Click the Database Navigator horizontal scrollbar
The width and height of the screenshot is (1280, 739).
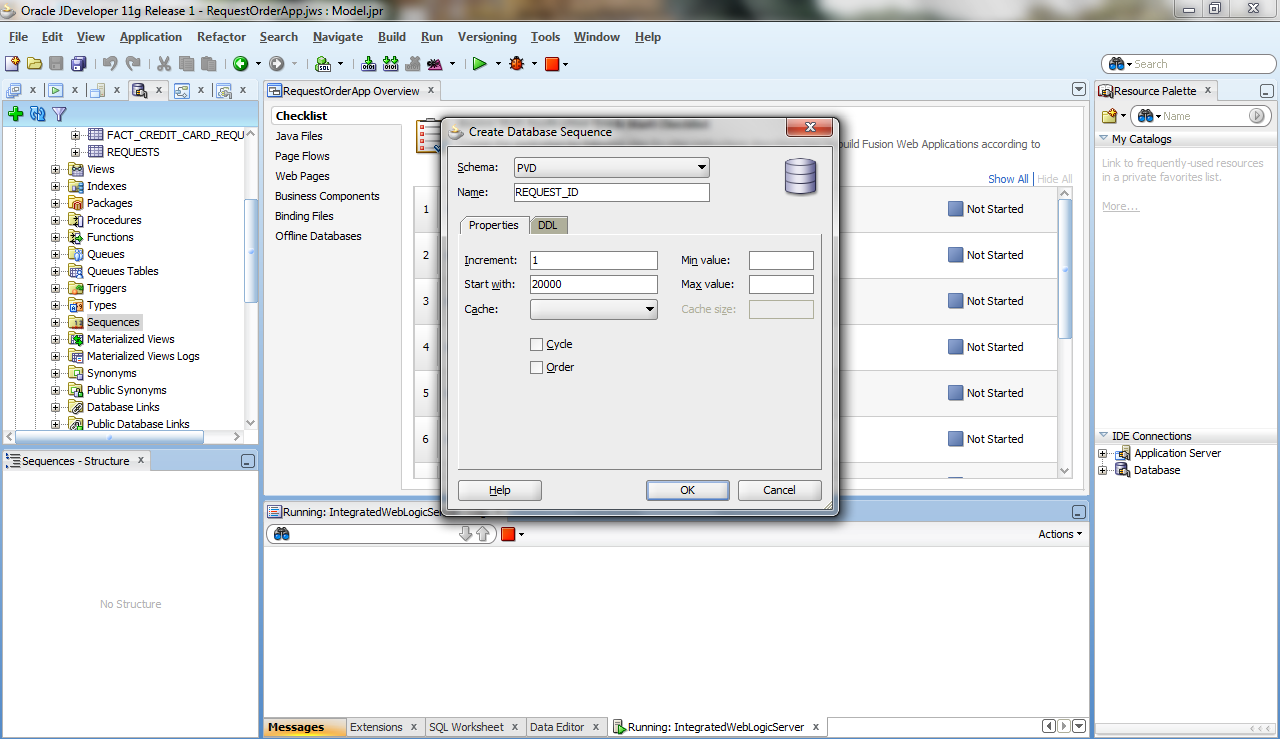point(110,437)
